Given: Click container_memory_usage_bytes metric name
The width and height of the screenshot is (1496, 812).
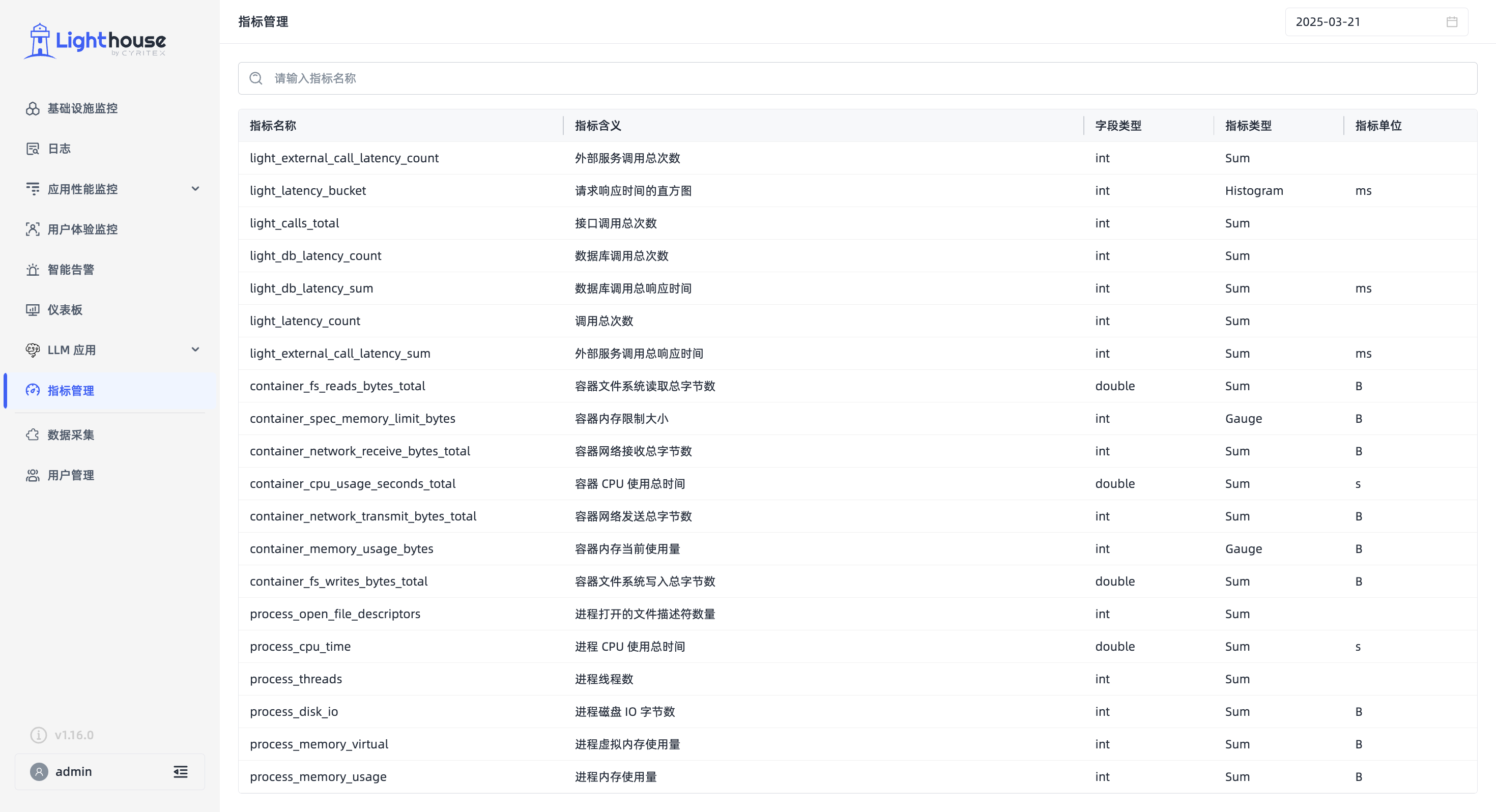Looking at the screenshot, I should 341,548.
